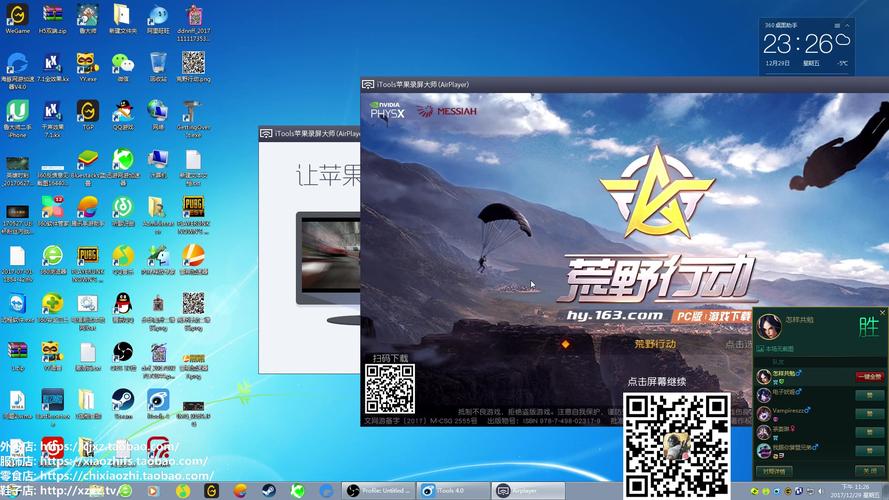
Task: Collapse the 360 widget with arrow
Action: click(847, 26)
